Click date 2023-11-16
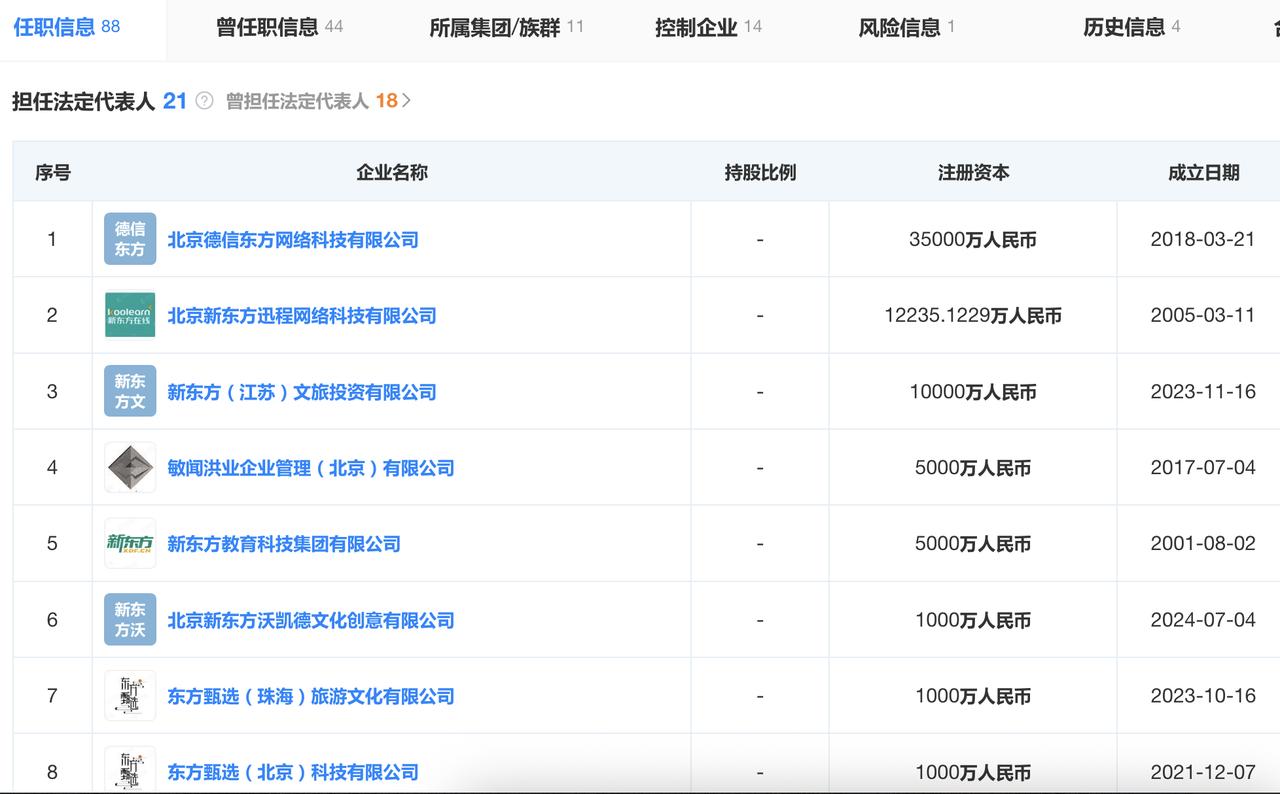 (x=1203, y=391)
